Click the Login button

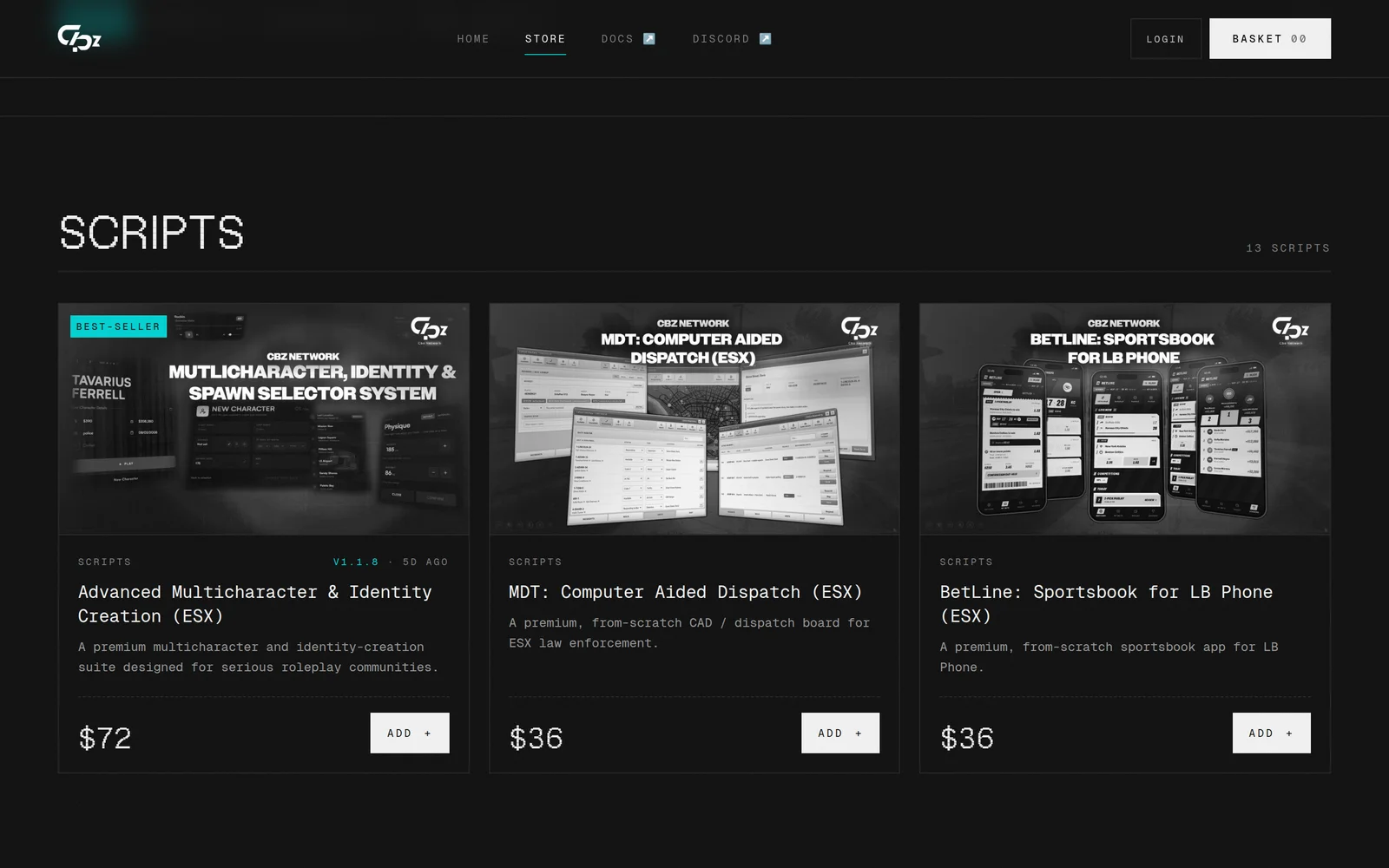[1165, 39]
